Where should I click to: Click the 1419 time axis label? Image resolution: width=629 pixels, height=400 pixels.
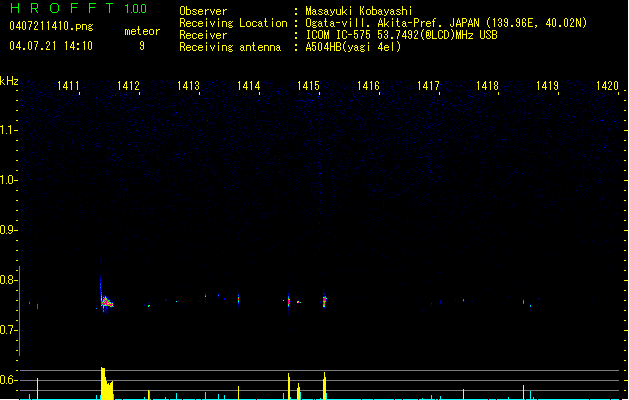click(548, 86)
